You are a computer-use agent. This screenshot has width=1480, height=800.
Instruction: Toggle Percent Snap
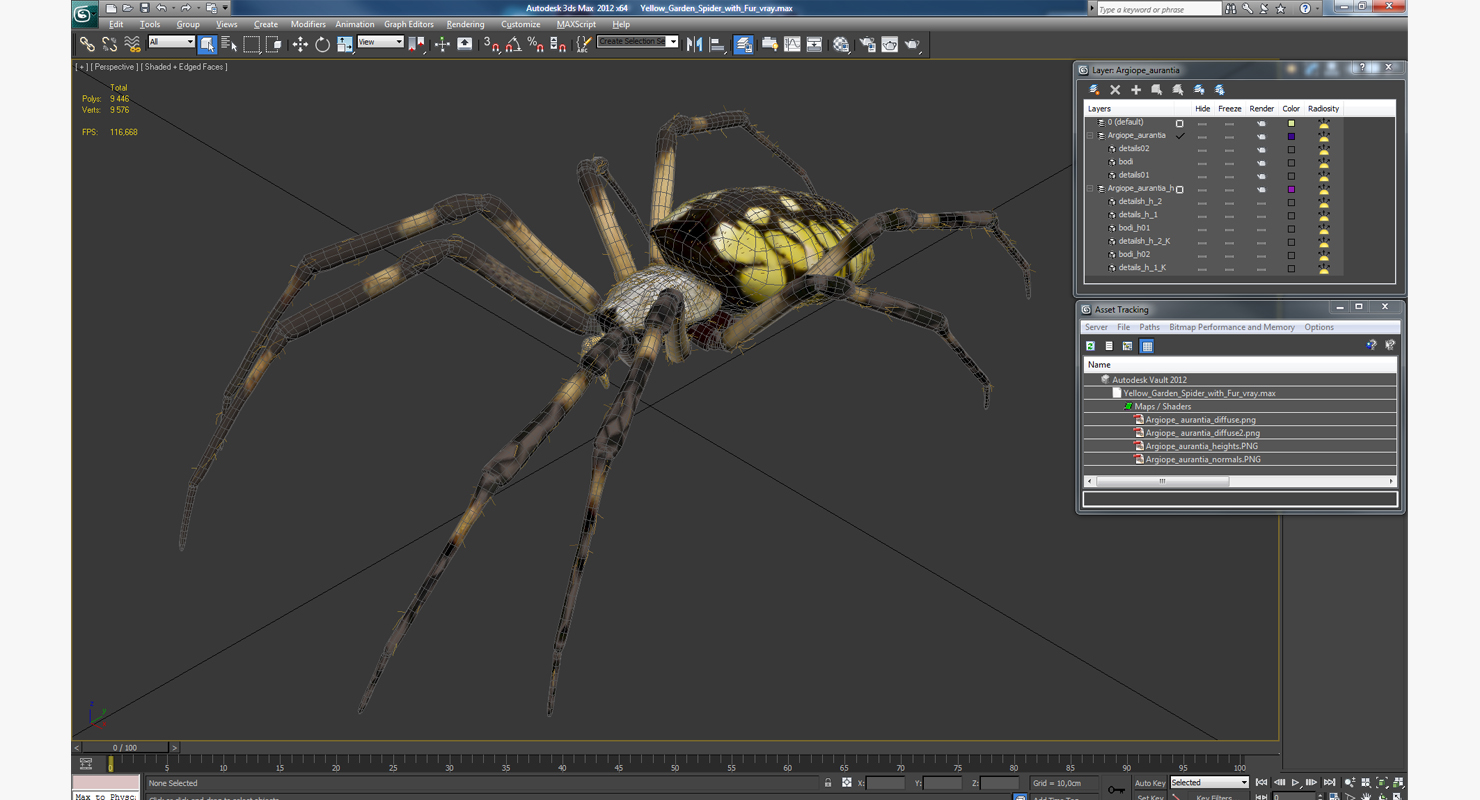click(535, 44)
